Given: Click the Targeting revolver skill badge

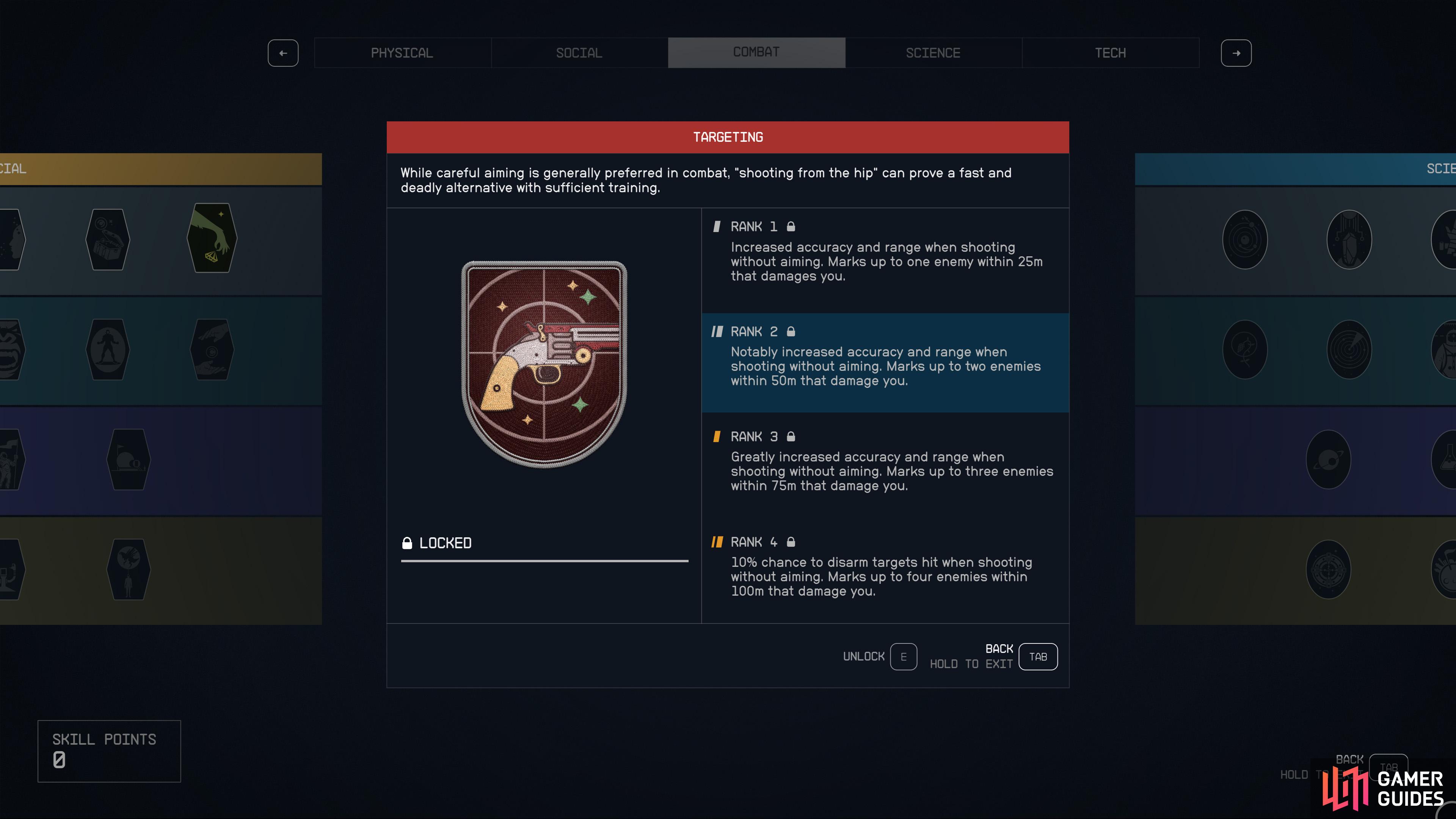Looking at the screenshot, I should pyautogui.click(x=544, y=364).
